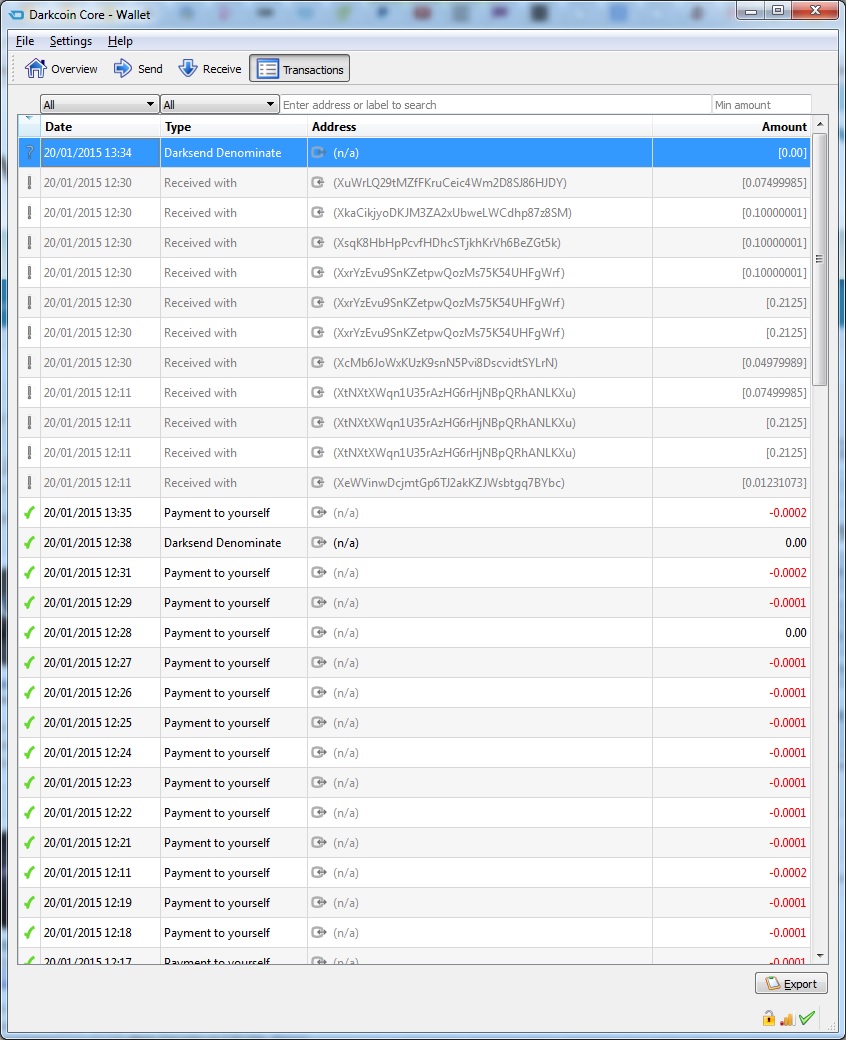
Task: Click sent icon in 12:28 payment row
Action: coord(319,633)
